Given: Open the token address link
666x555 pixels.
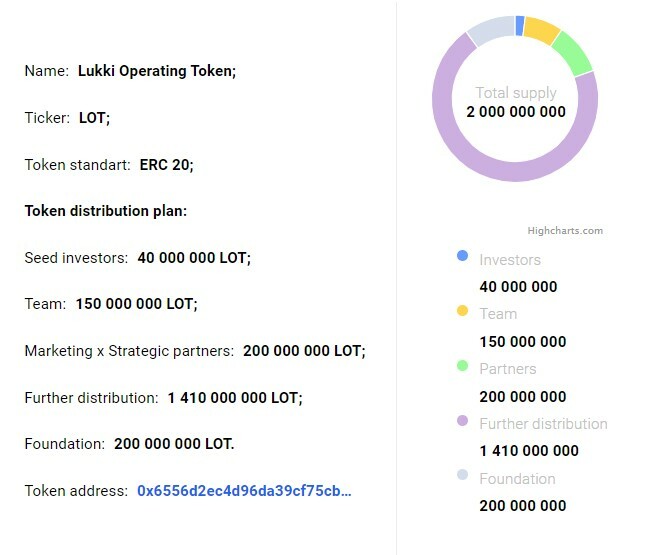Looking at the screenshot, I should pyautogui.click(x=244, y=491).
